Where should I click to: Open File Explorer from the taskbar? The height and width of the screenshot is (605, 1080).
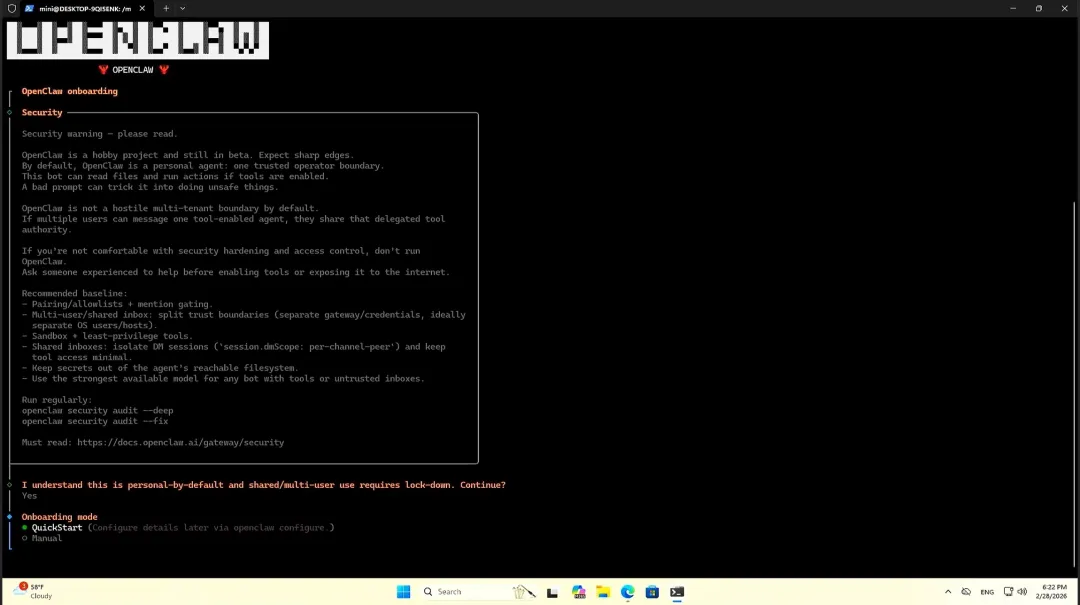[x=603, y=592]
